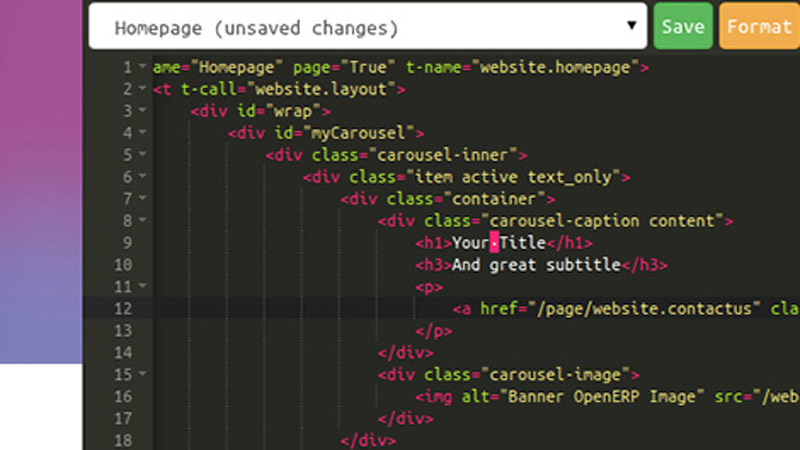Click the /page/website.contactus href value
This screenshot has width=800, height=450.
point(641,309)
